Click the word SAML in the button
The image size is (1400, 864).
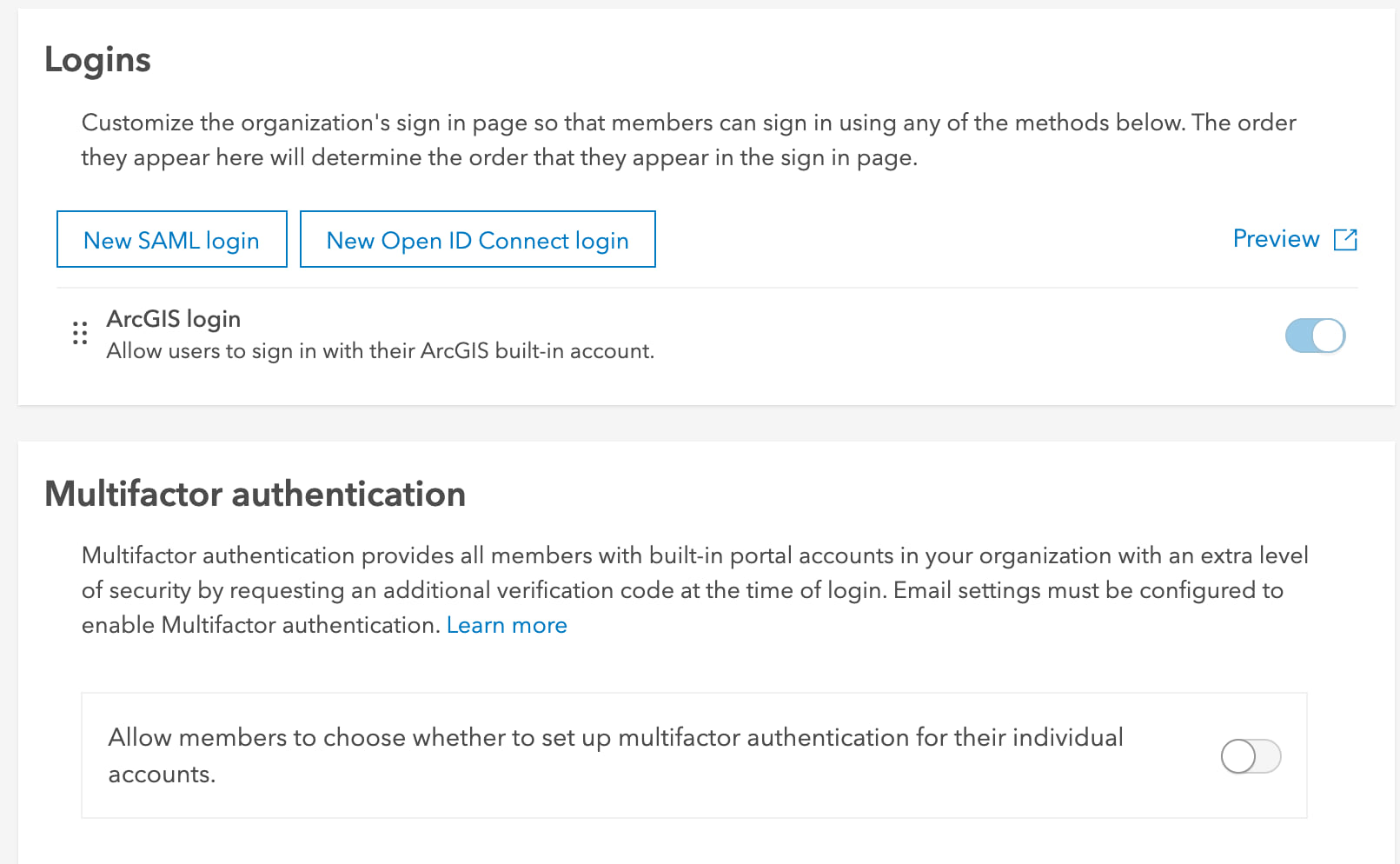[x=169, y=240]
